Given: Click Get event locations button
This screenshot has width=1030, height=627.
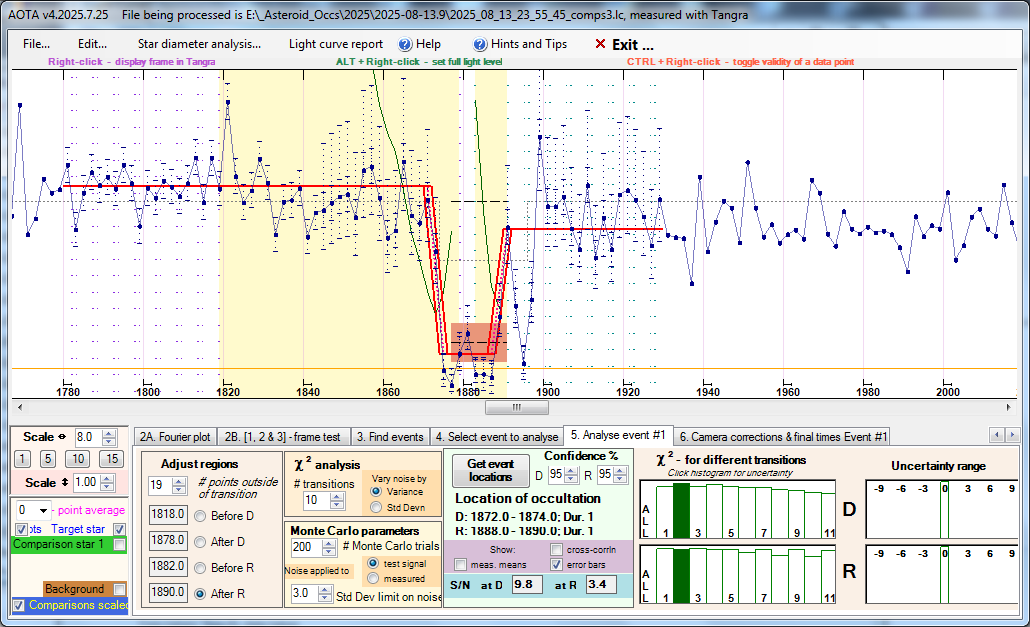Looking at the screenshot, I should [x=490, y=469].
